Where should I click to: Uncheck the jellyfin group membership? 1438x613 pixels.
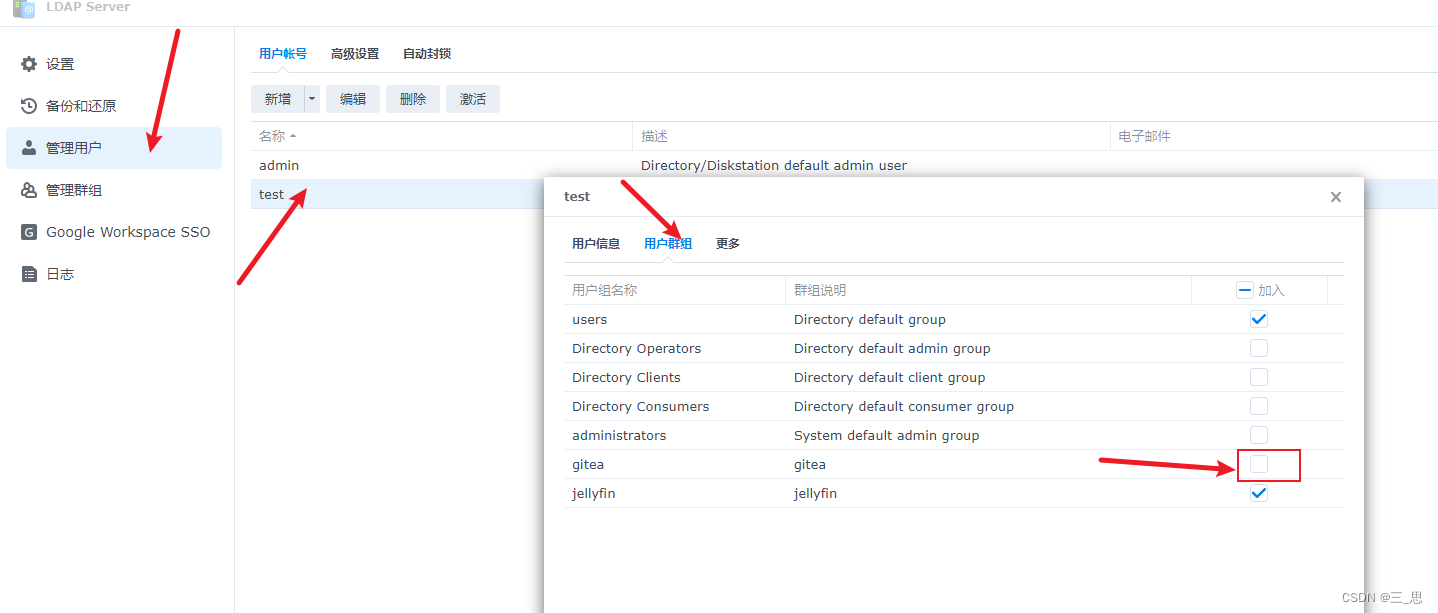pos(1259,493)
